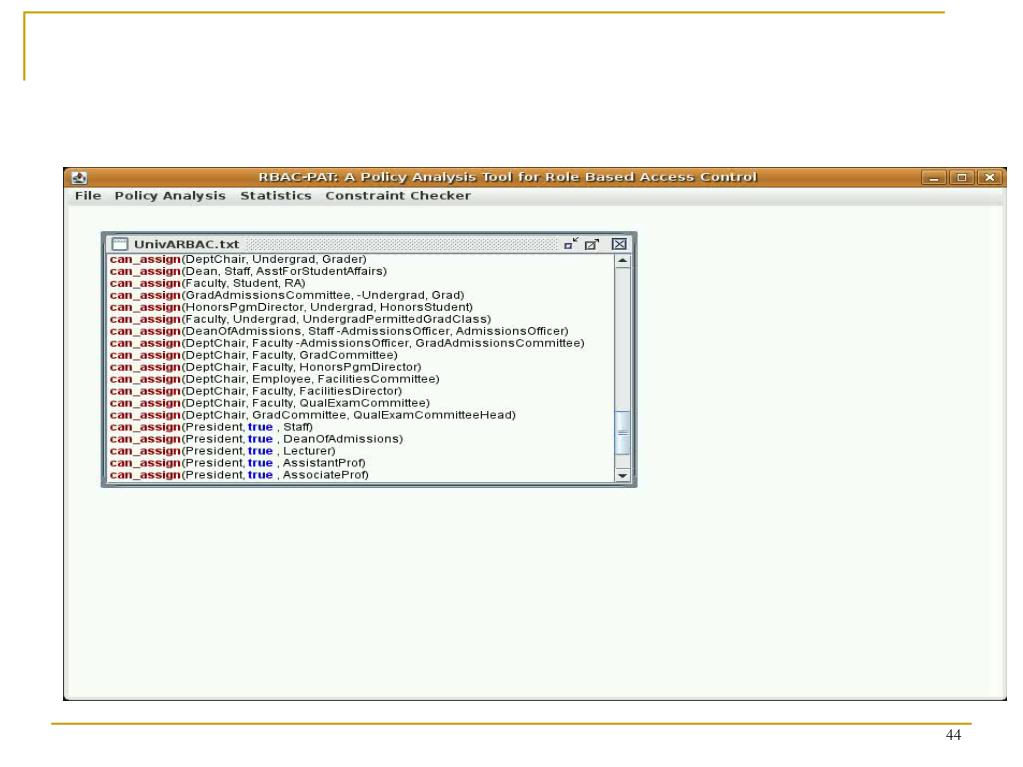Click the line can_assign(President, true, Lecturer)
The image size is (1023, 767).
tap(222, 451)
